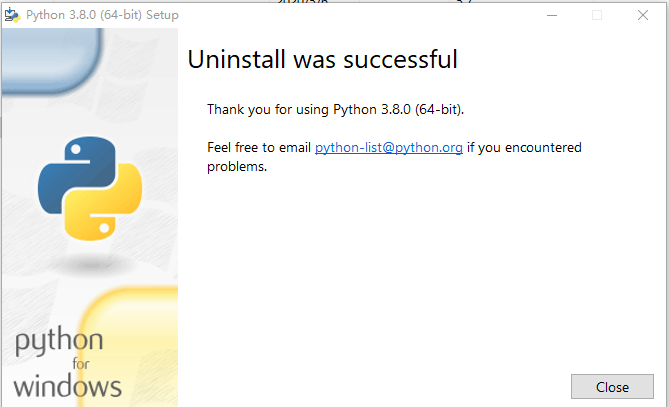
Task: Click the "Python 3.8.0 (64-bit) Setup" title text
Action: pyautogui.click(x=102, y=15)
